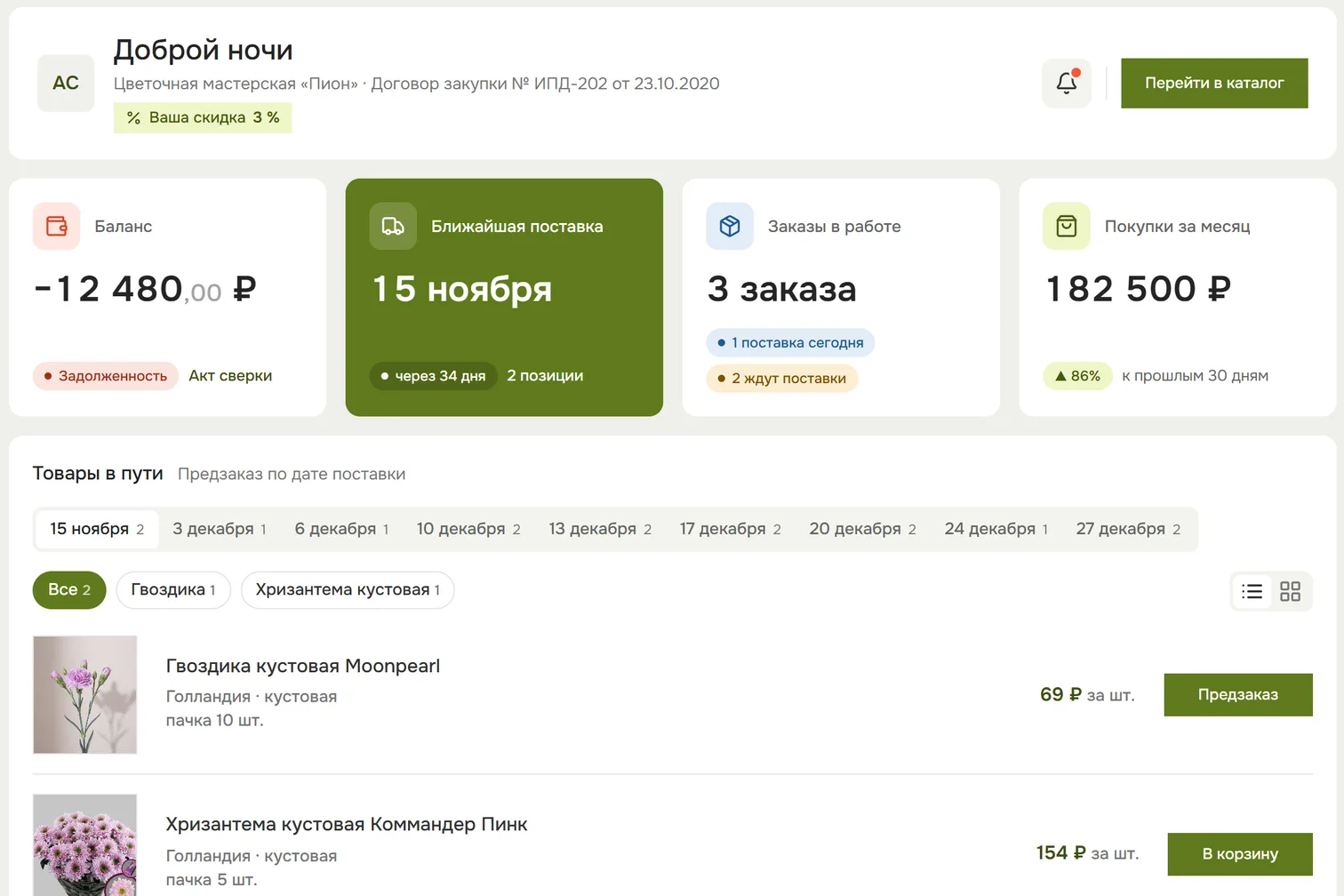Click the Ваша скидка 3 % badge

[203, 117]
